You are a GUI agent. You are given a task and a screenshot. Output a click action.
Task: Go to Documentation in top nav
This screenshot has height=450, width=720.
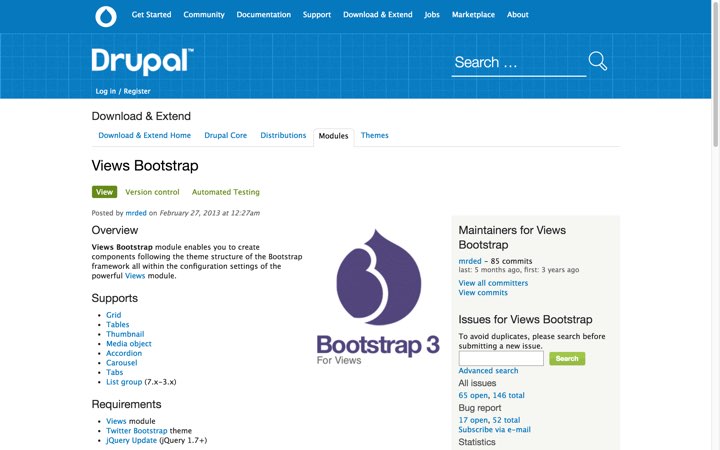(x=264, y=15)
